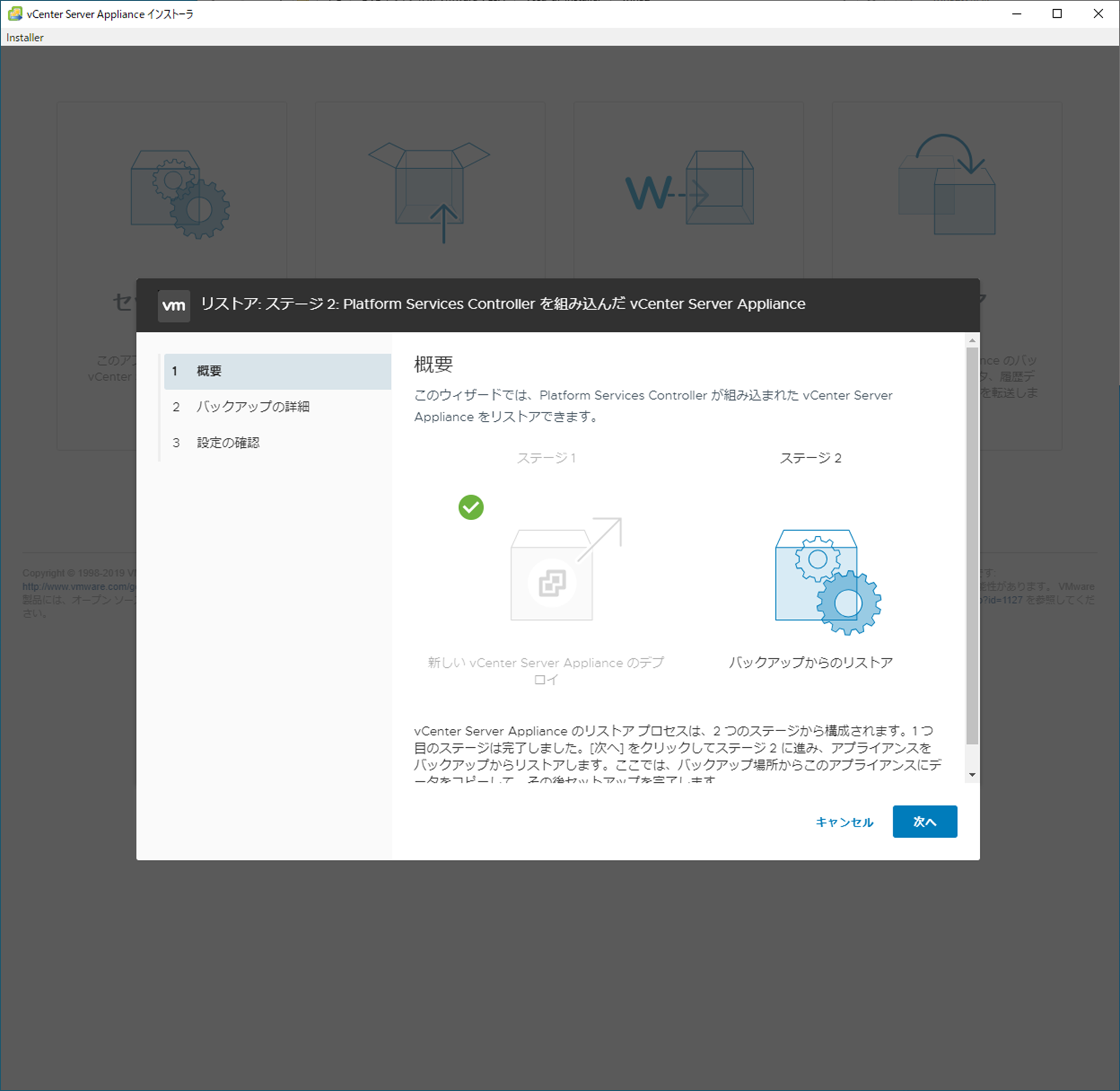The width and height of the screenshot is (1120, 1091).
Task: Click the dialog vertical scrollbar thumb
Action: coord(972,546)
